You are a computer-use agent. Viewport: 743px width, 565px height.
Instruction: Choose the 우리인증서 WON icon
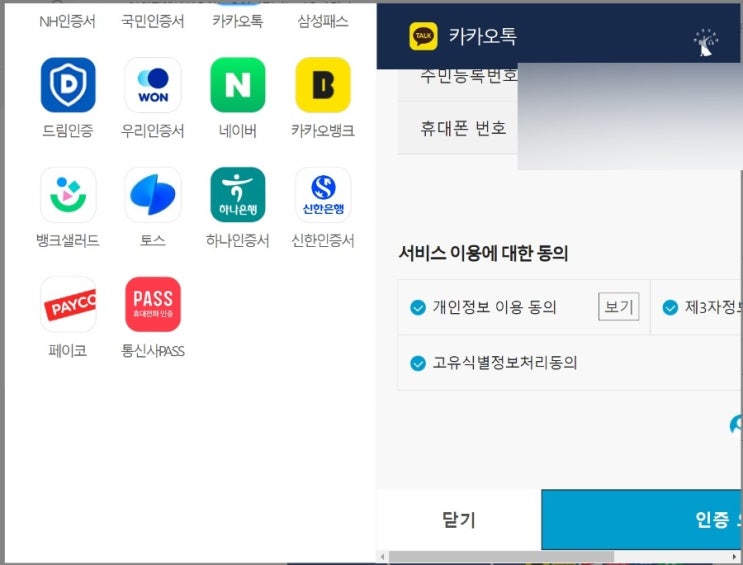coord(153,85)
